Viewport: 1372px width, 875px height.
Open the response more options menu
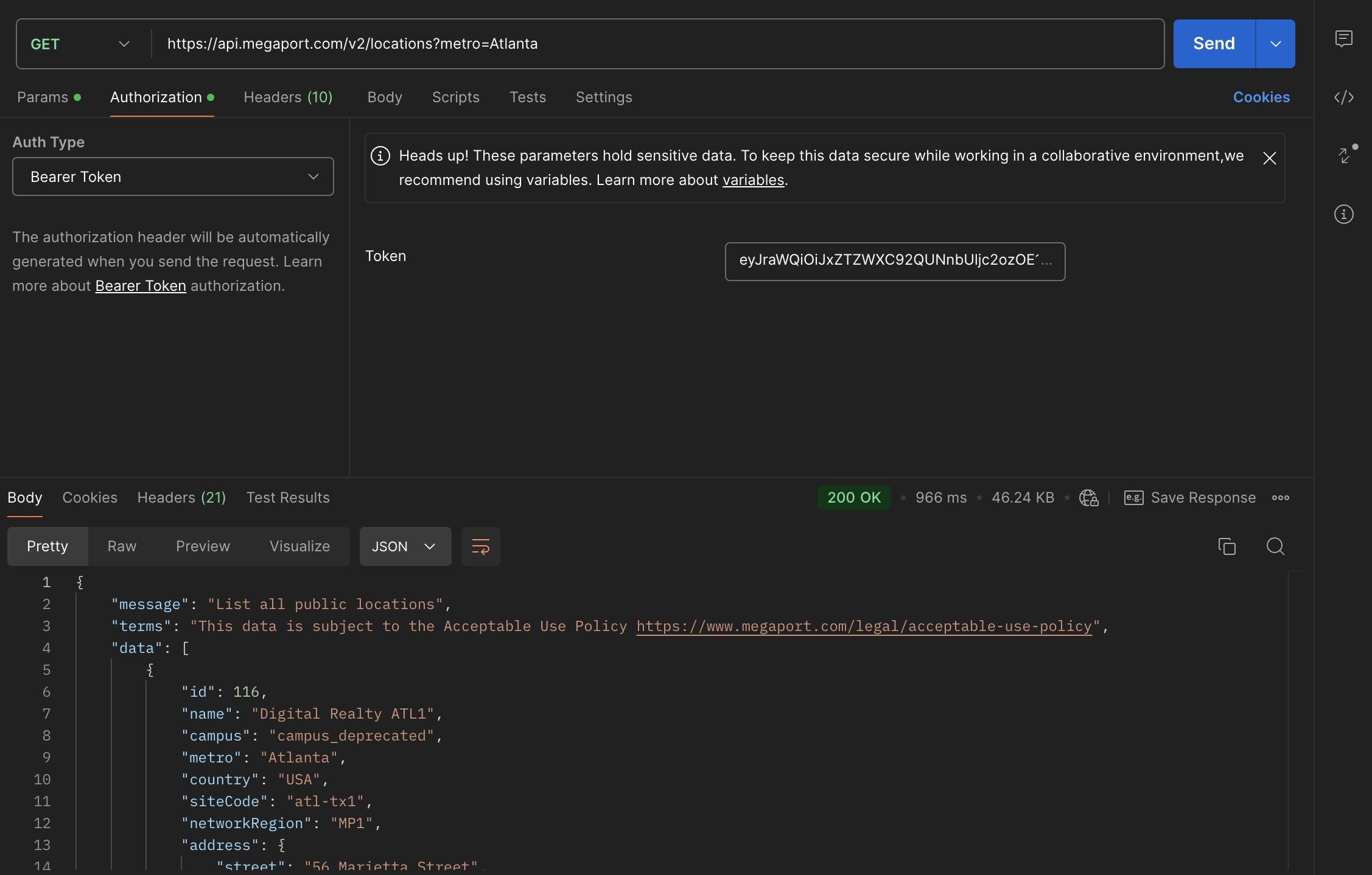1280,498
